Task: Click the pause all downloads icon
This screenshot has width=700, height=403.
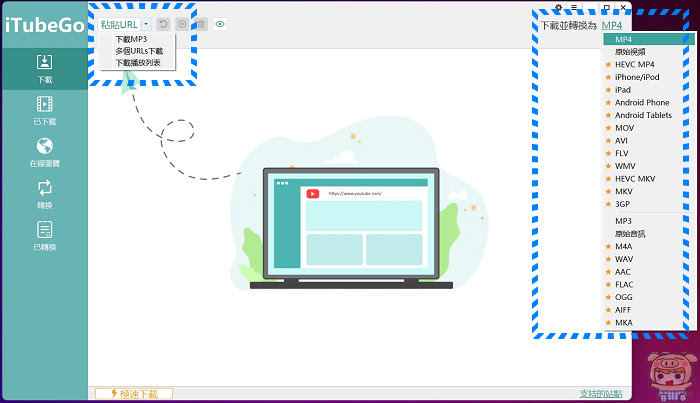Action: tap(182, 24)
